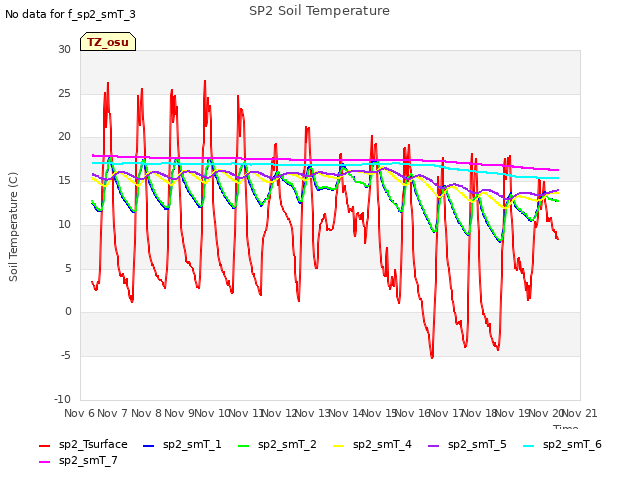Click the Nov 21 x-axis tick label
The image size is (640, 480).
580,413
